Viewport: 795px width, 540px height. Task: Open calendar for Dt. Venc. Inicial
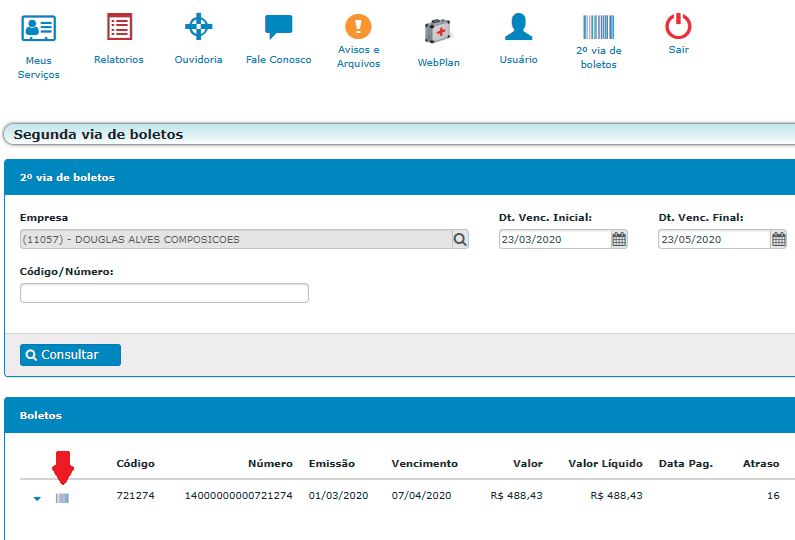coord(619,239)
